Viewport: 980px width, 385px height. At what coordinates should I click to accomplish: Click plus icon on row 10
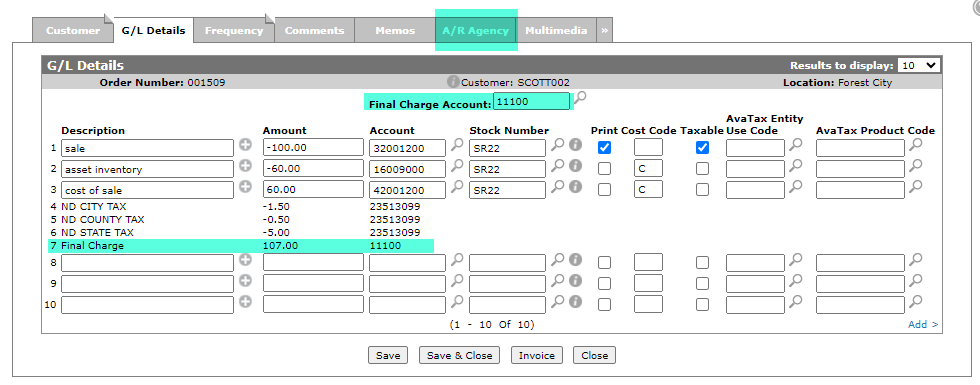pos(246,301)
